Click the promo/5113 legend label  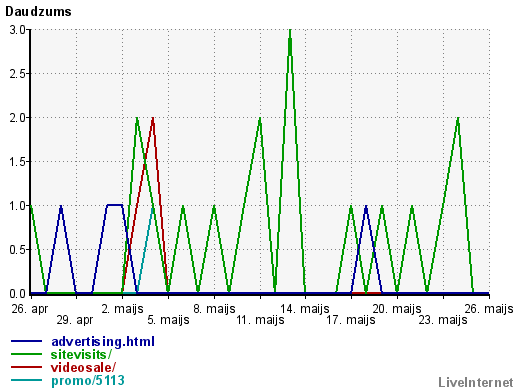pos(88,380)
